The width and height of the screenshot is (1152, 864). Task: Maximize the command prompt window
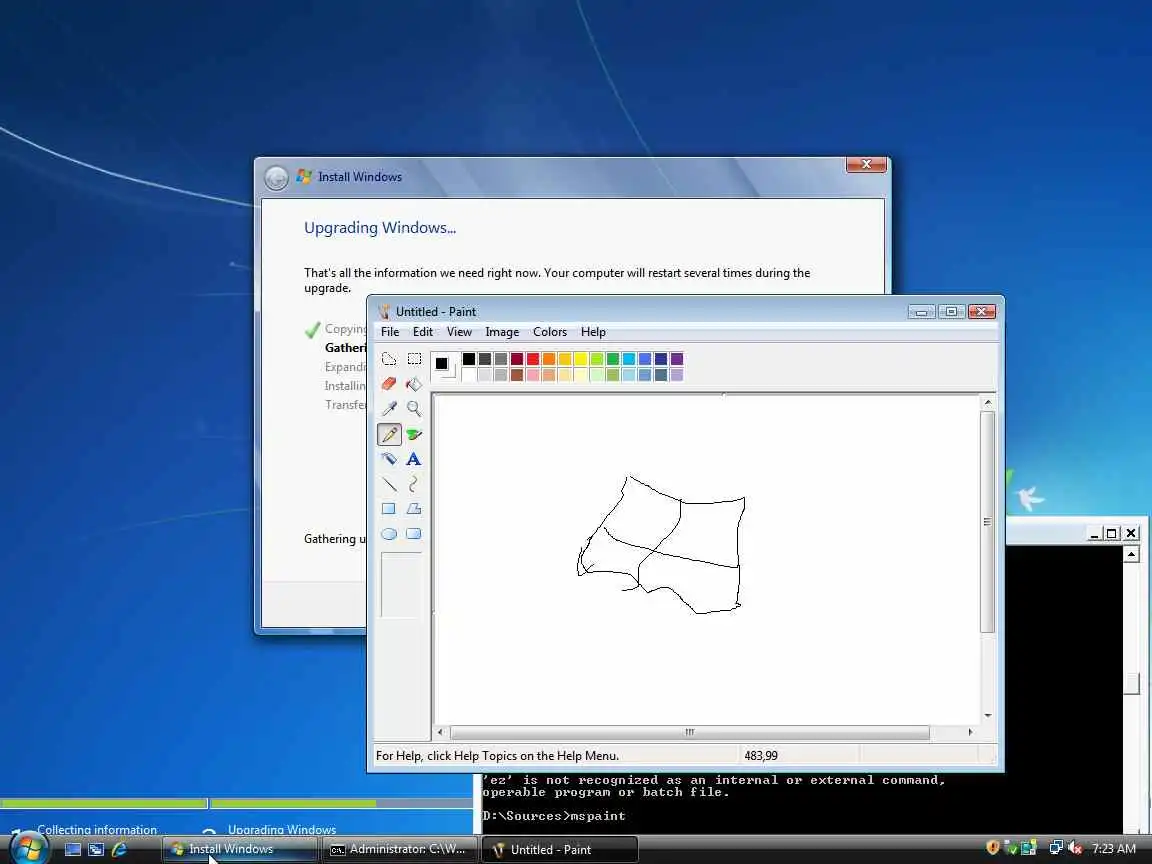coord(1112,533)
